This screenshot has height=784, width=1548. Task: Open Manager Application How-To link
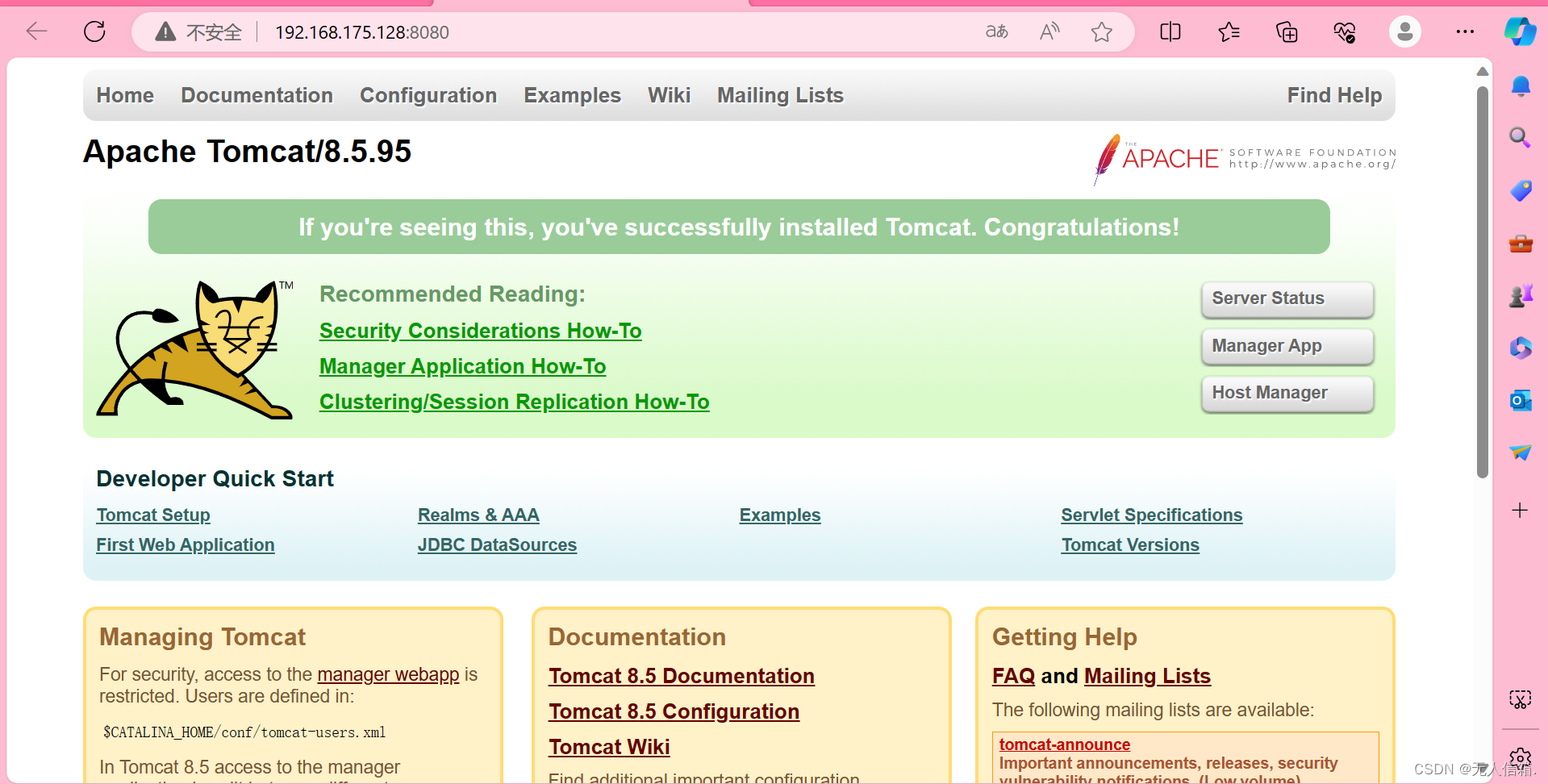tap(462, 366)
